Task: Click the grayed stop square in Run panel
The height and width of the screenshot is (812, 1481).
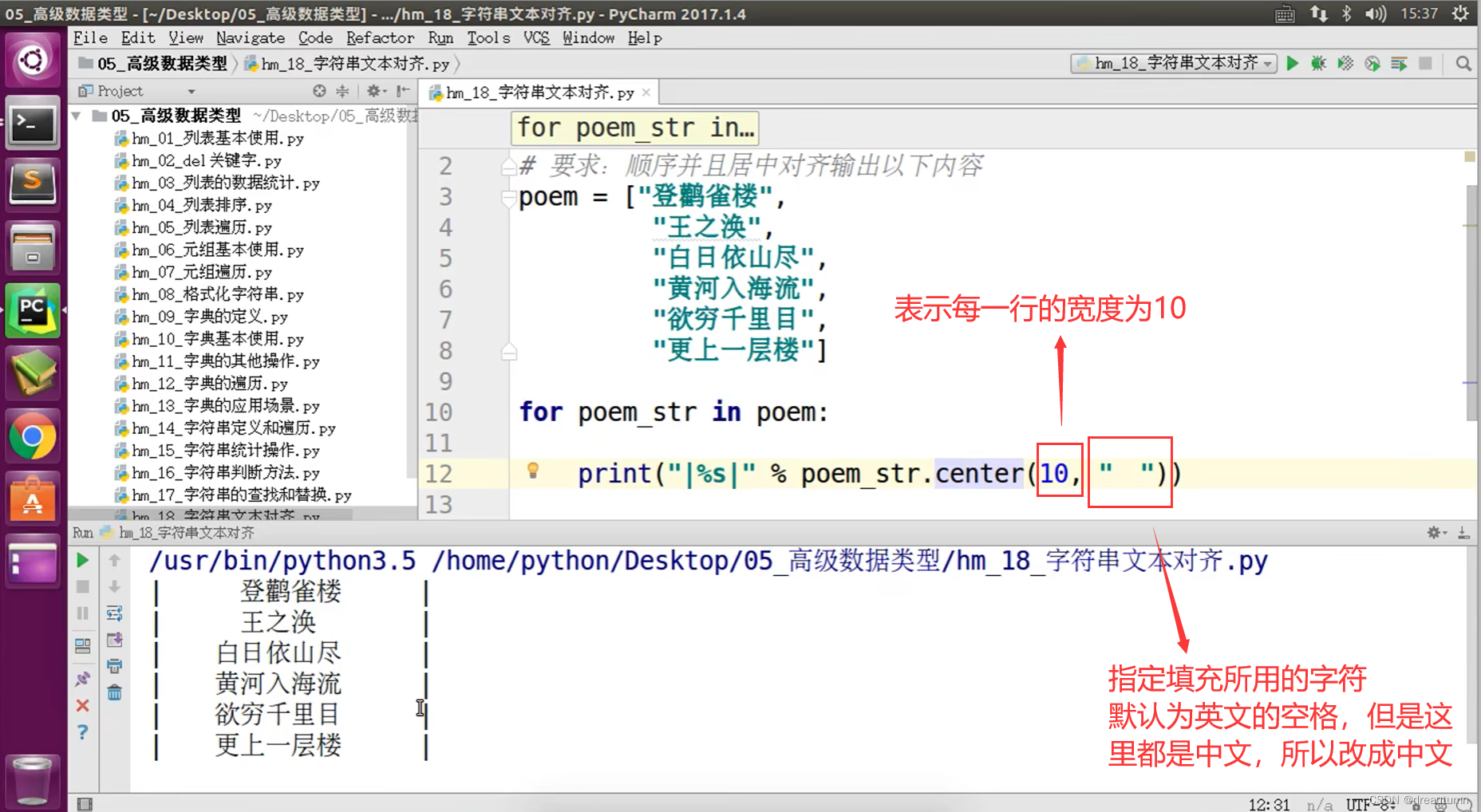Action: click(82, 587)
